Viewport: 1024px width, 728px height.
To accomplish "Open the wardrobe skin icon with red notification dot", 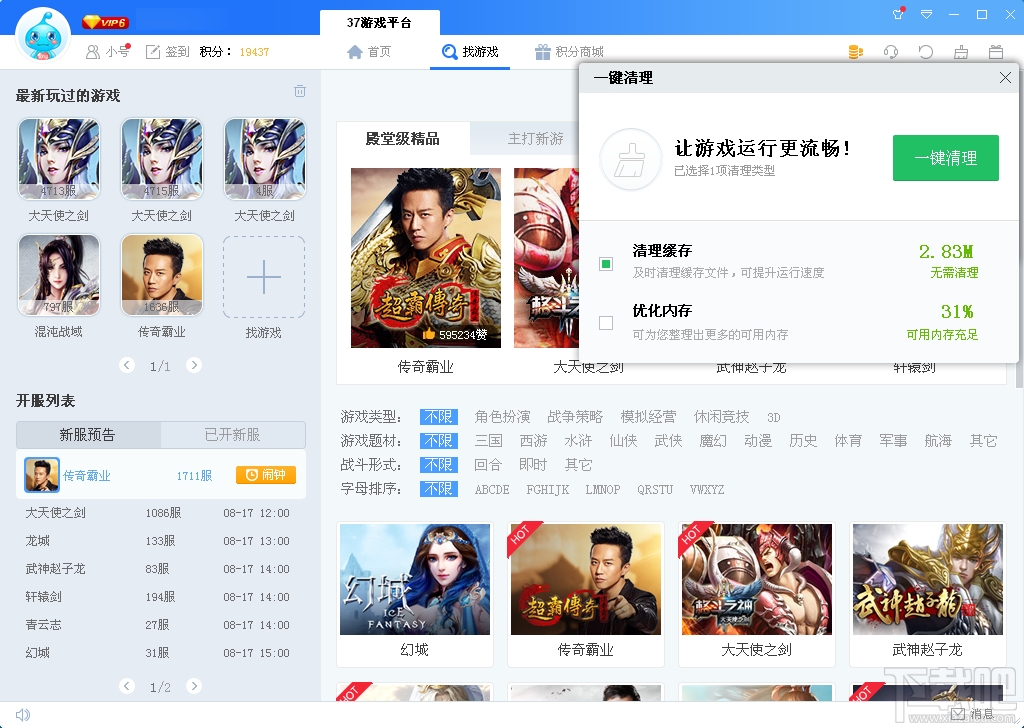I will pyautogui.click(x=897, y=15).
